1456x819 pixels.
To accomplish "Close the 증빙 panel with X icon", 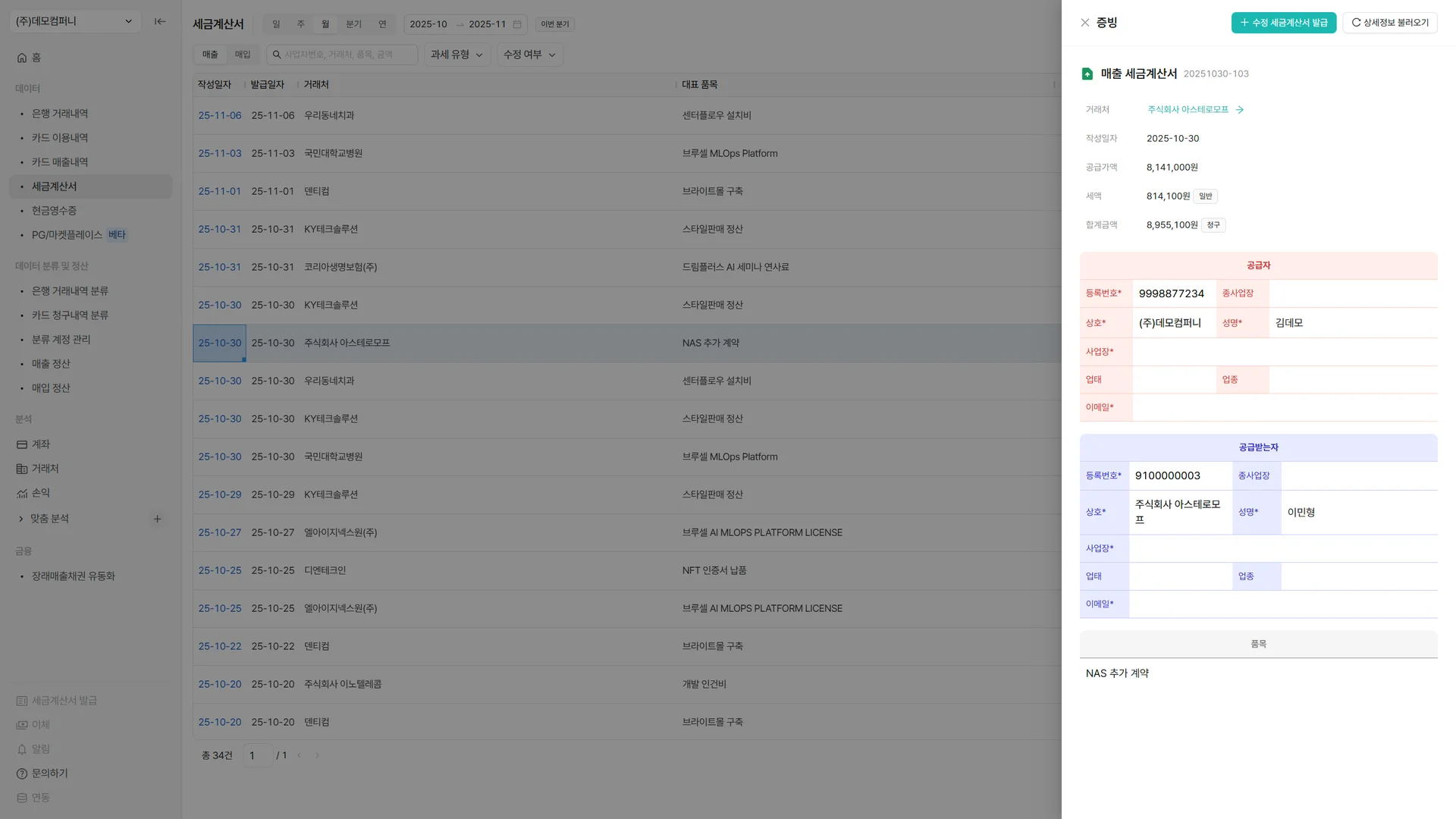I will (x=1084, y=23).
